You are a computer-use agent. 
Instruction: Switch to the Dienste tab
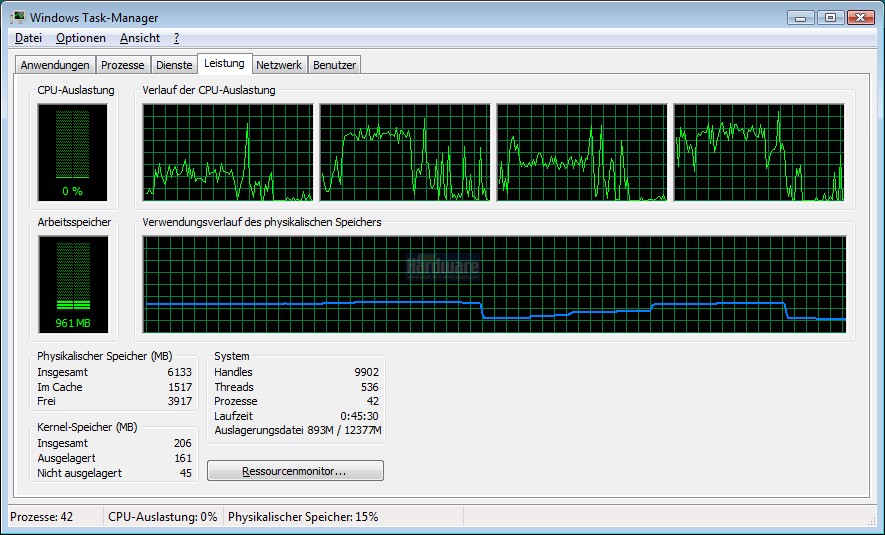pos(174,65)
